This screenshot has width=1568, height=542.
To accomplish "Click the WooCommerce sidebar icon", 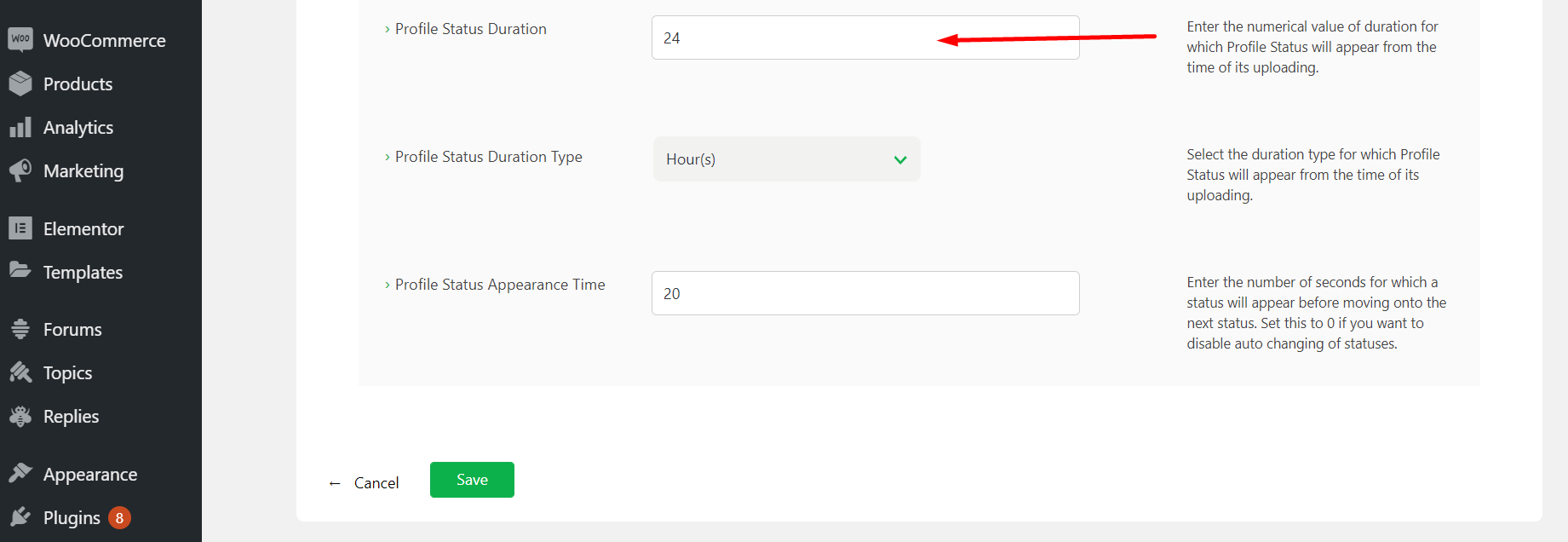I will [20, 39].
